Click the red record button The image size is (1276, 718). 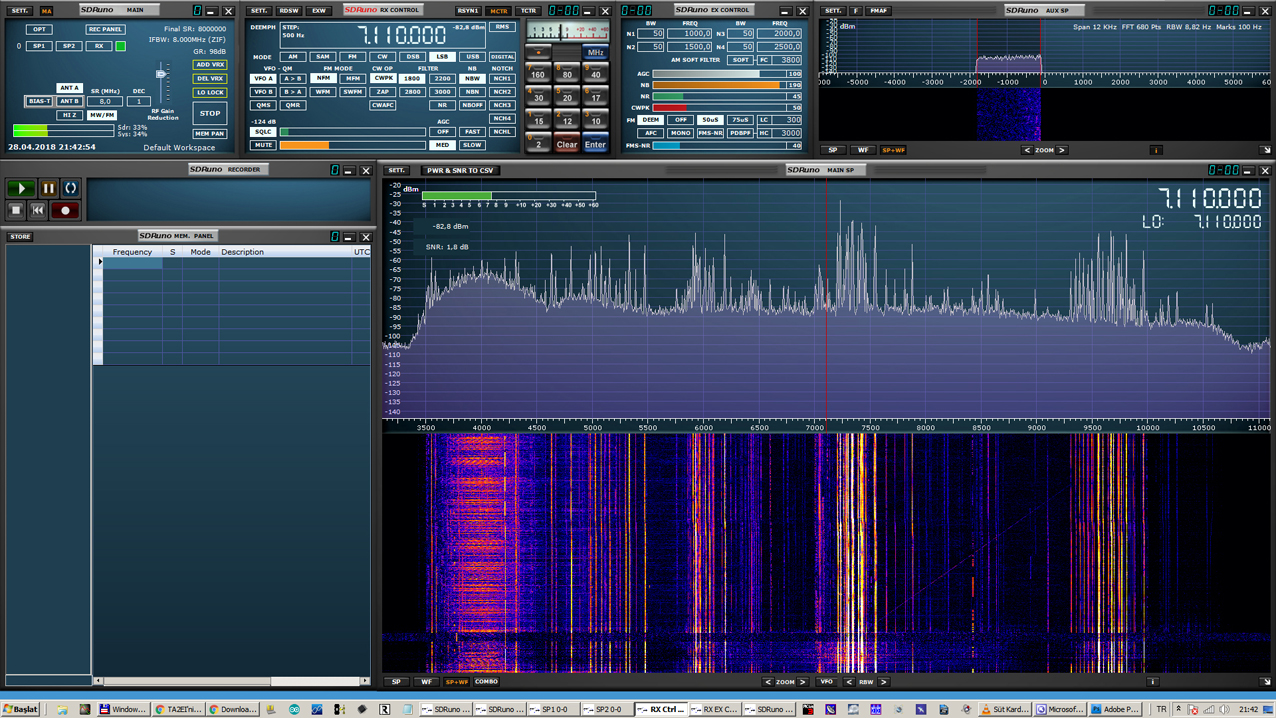[x=65, y=210]
